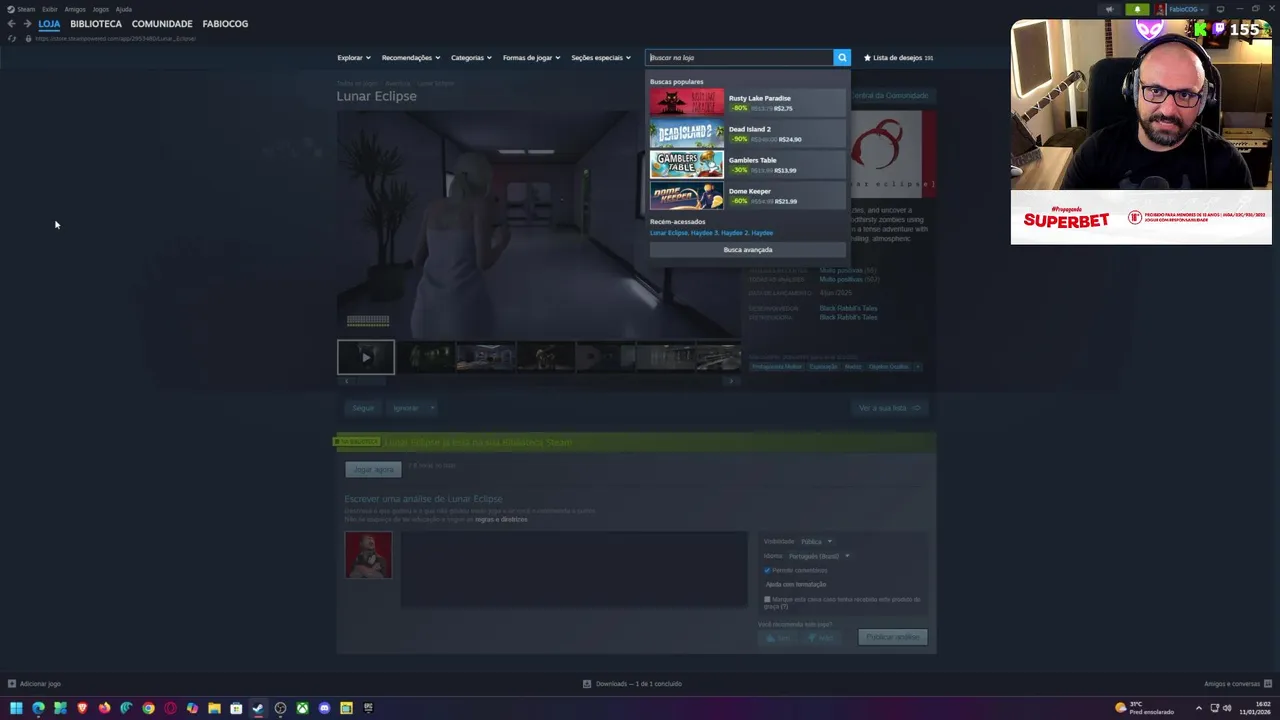Open the Xbox app in the taskbar
The image size is (1280, 720).
[302, 708]
